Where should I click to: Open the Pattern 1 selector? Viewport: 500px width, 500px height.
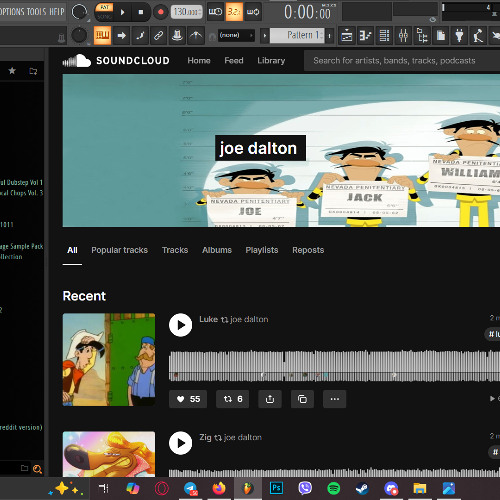tap(297, 35)
